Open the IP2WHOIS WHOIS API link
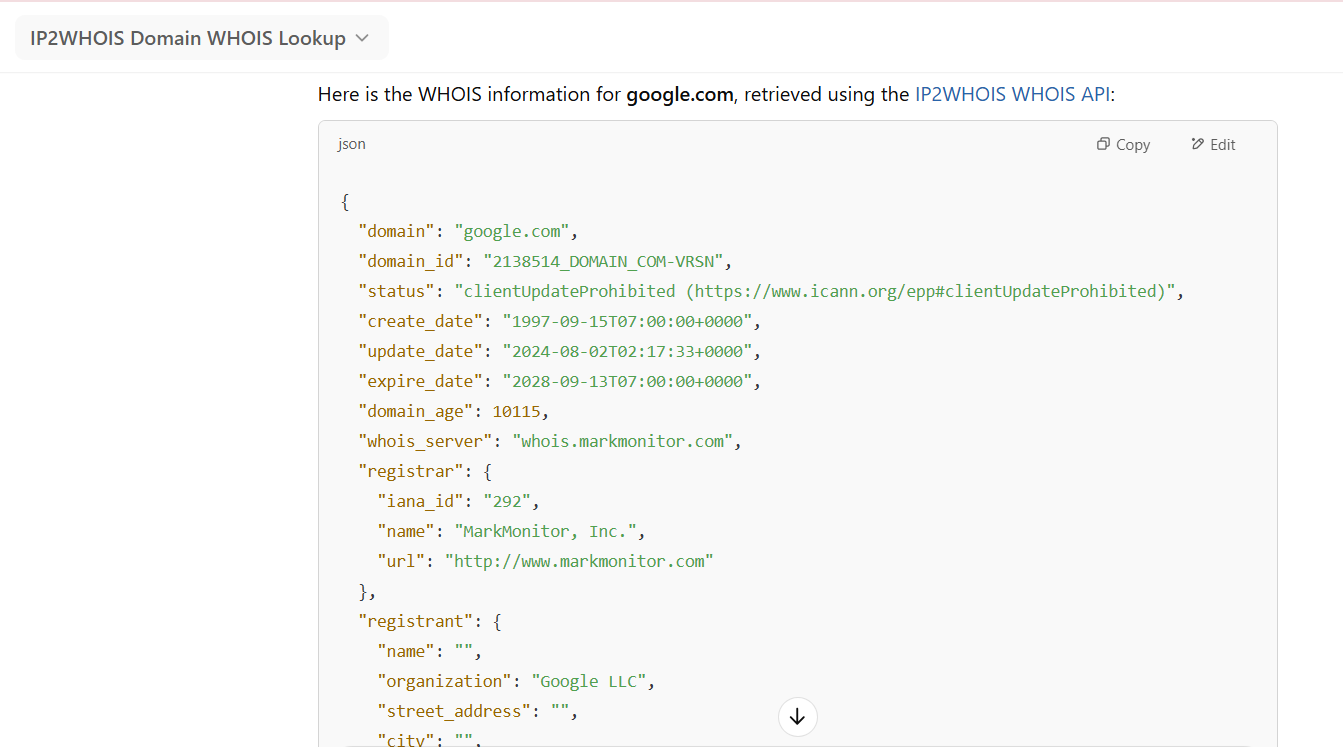1343x747 pixels. (x=1012, y=94)
